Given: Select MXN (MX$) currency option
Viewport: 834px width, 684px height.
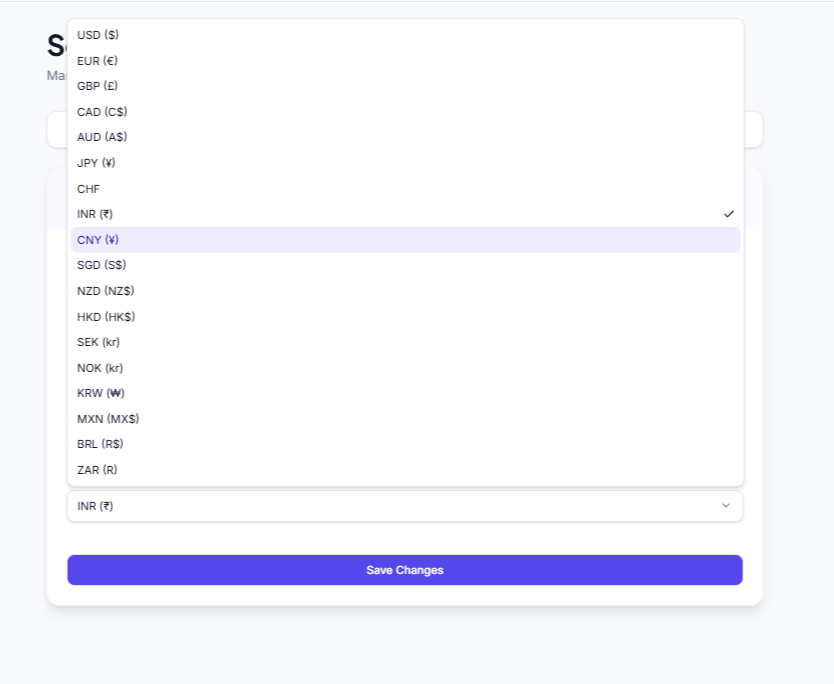Looking at the screenshot, I should (x=108, y=419).
